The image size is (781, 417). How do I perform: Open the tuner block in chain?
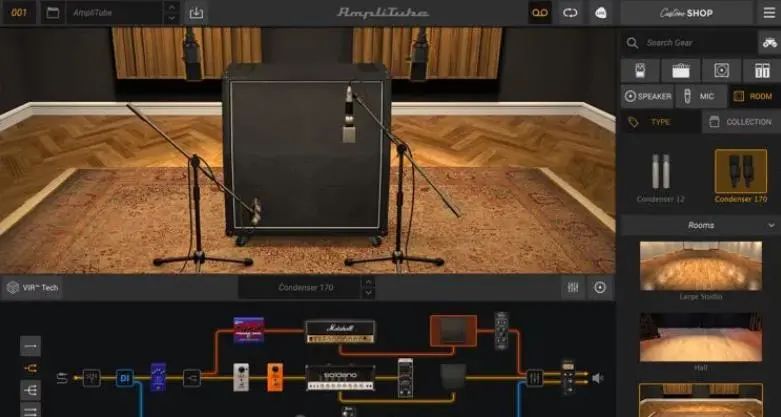(x=92, y=378)
